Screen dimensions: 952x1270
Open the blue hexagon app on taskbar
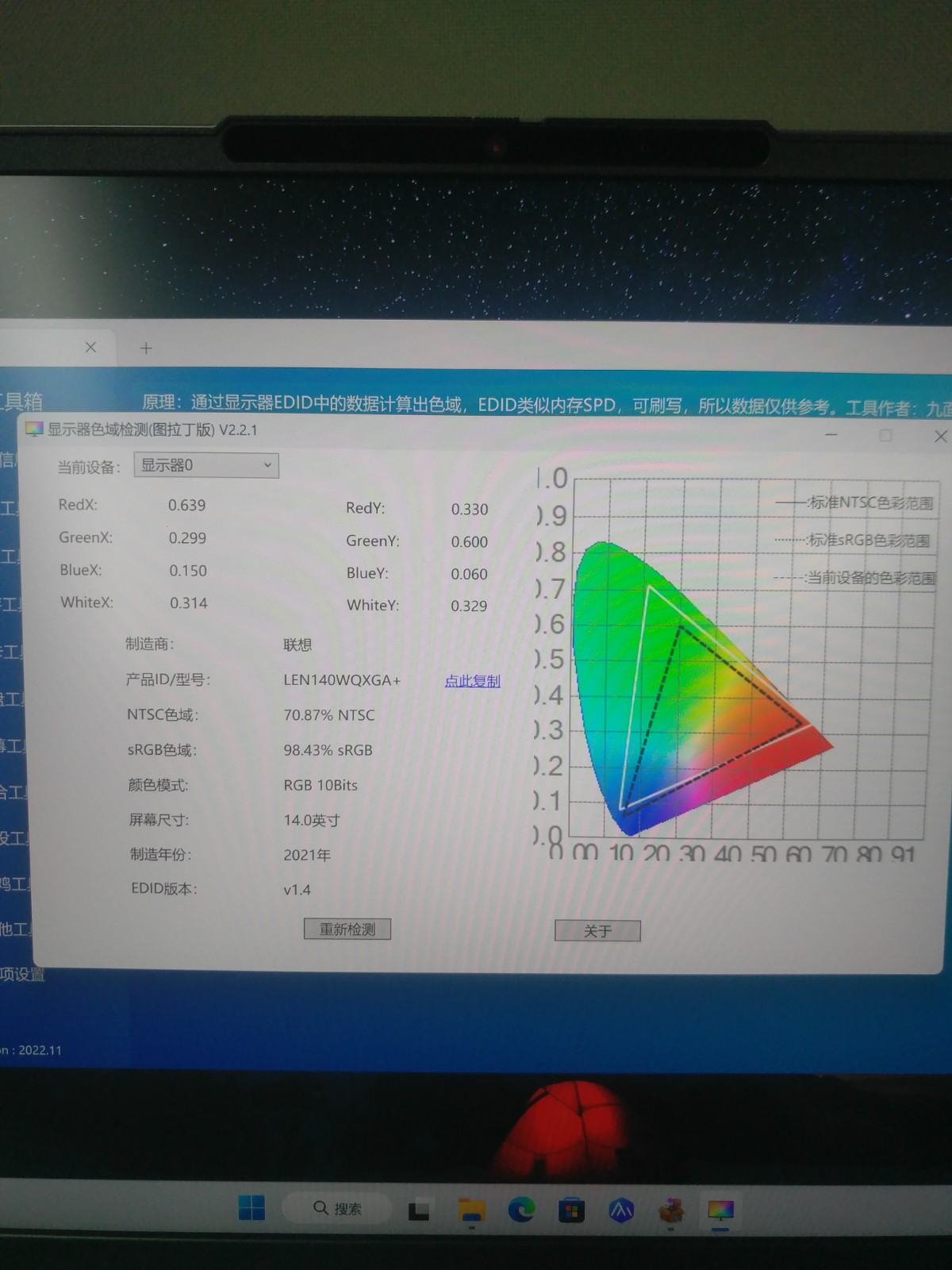pos(621,1210)
